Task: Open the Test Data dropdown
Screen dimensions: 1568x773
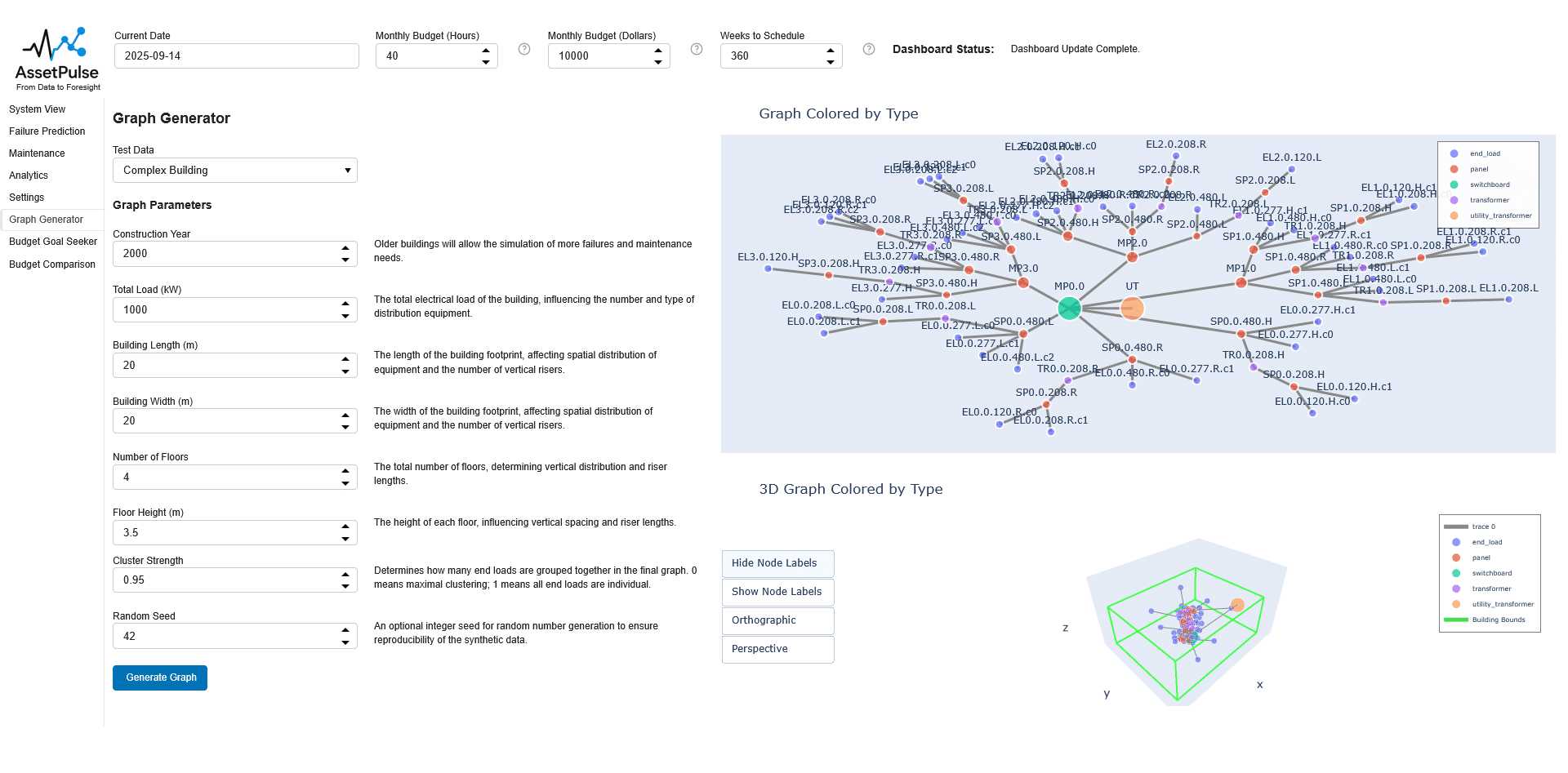Action: pos(235,171)
